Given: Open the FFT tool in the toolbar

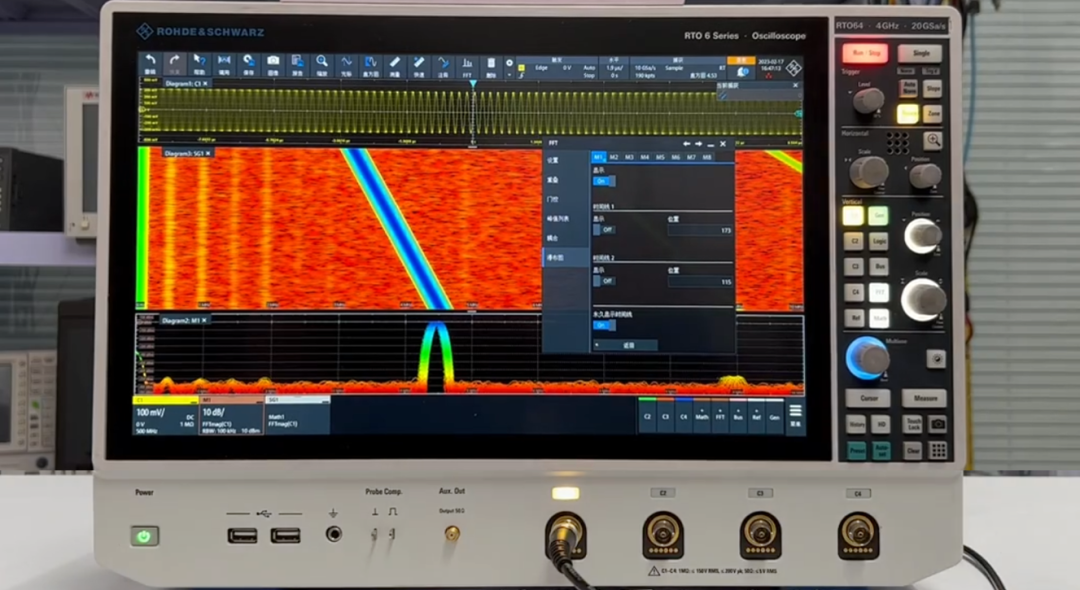Looking at the screenshot, I should point(467,65).
